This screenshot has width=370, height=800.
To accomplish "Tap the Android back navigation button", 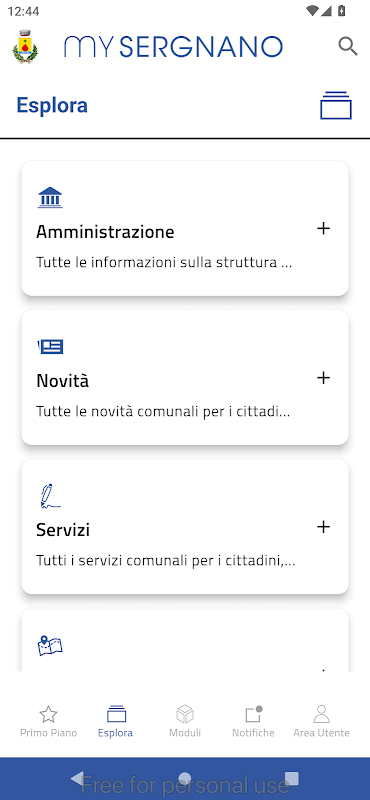I will tap(77, 779).
